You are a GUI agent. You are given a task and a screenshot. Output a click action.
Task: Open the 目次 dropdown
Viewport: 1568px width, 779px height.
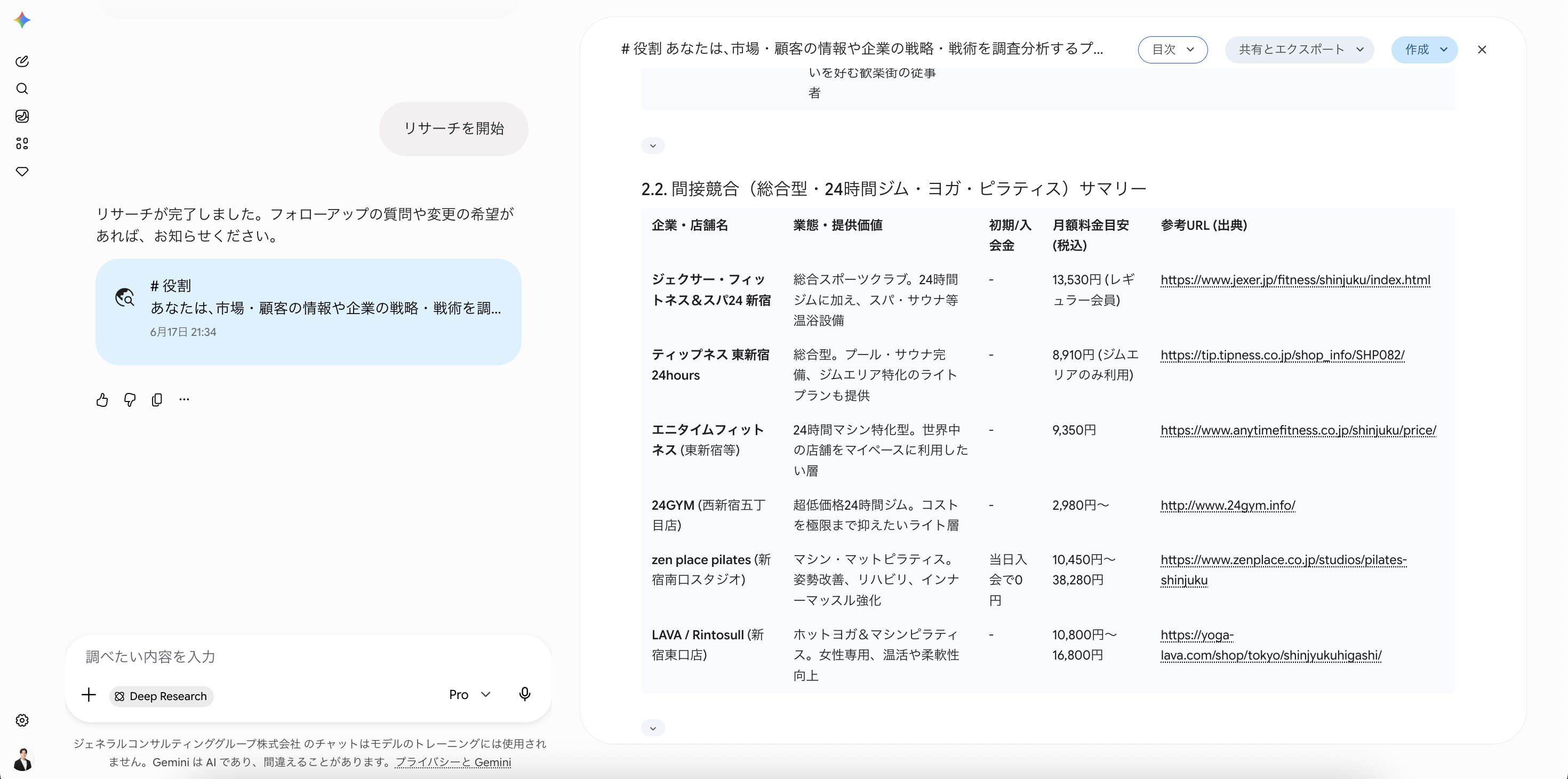(x=1173, y=50)
